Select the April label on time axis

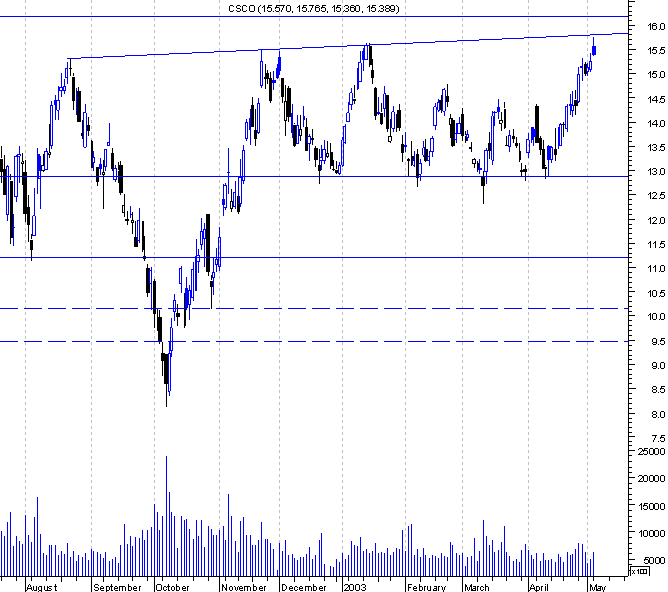538,587
